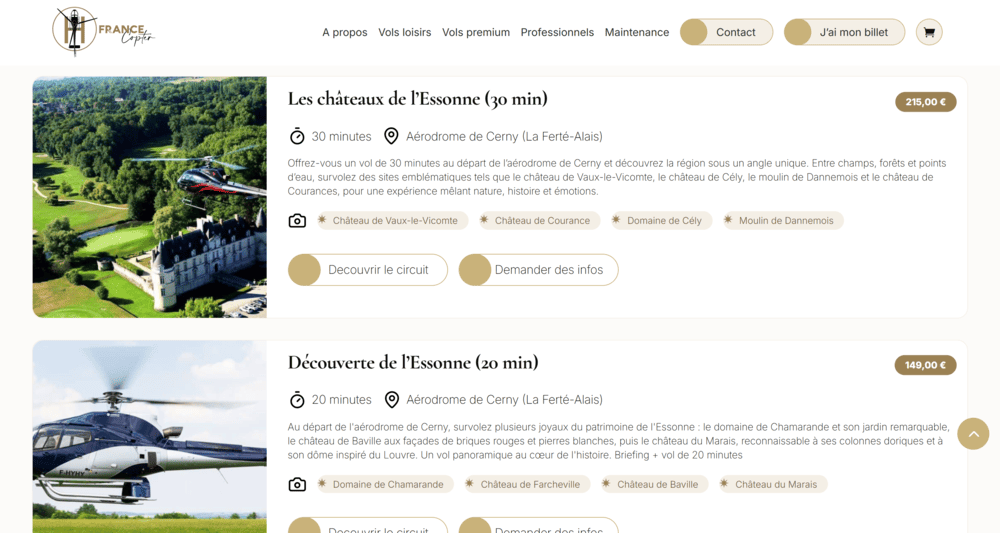This screenshot has height=533, width=1000.
Task: Select the Domaine de Chamarande tag
Action: tap(385, 485)
